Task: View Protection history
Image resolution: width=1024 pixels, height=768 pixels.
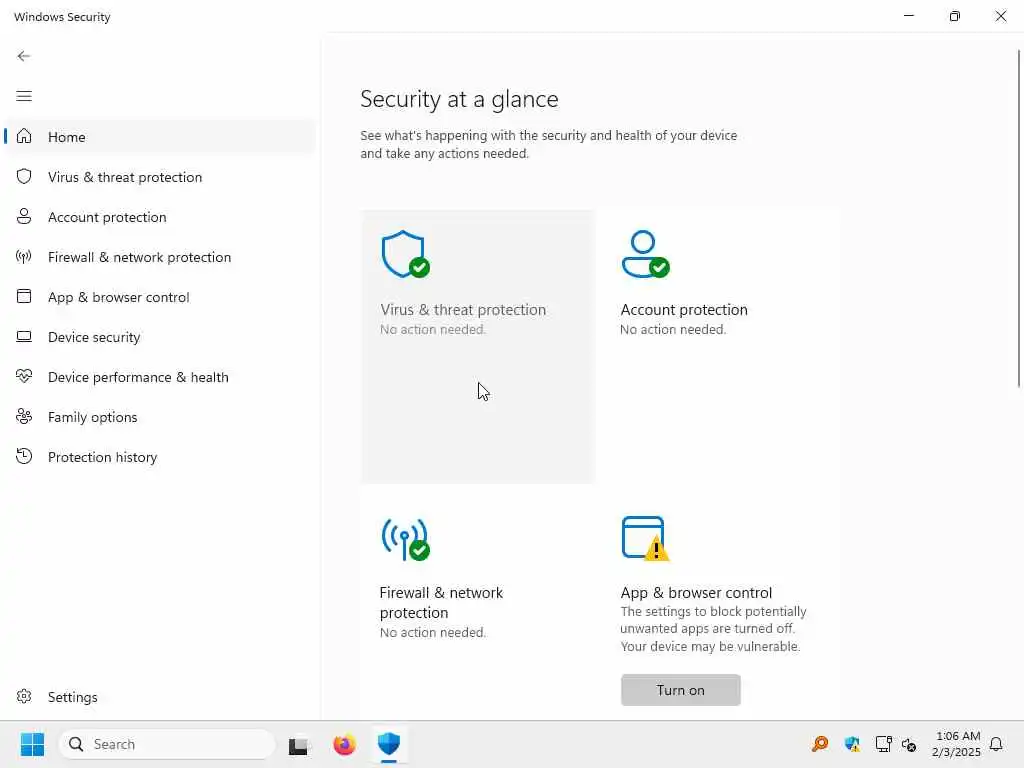Action: point(160,457)
